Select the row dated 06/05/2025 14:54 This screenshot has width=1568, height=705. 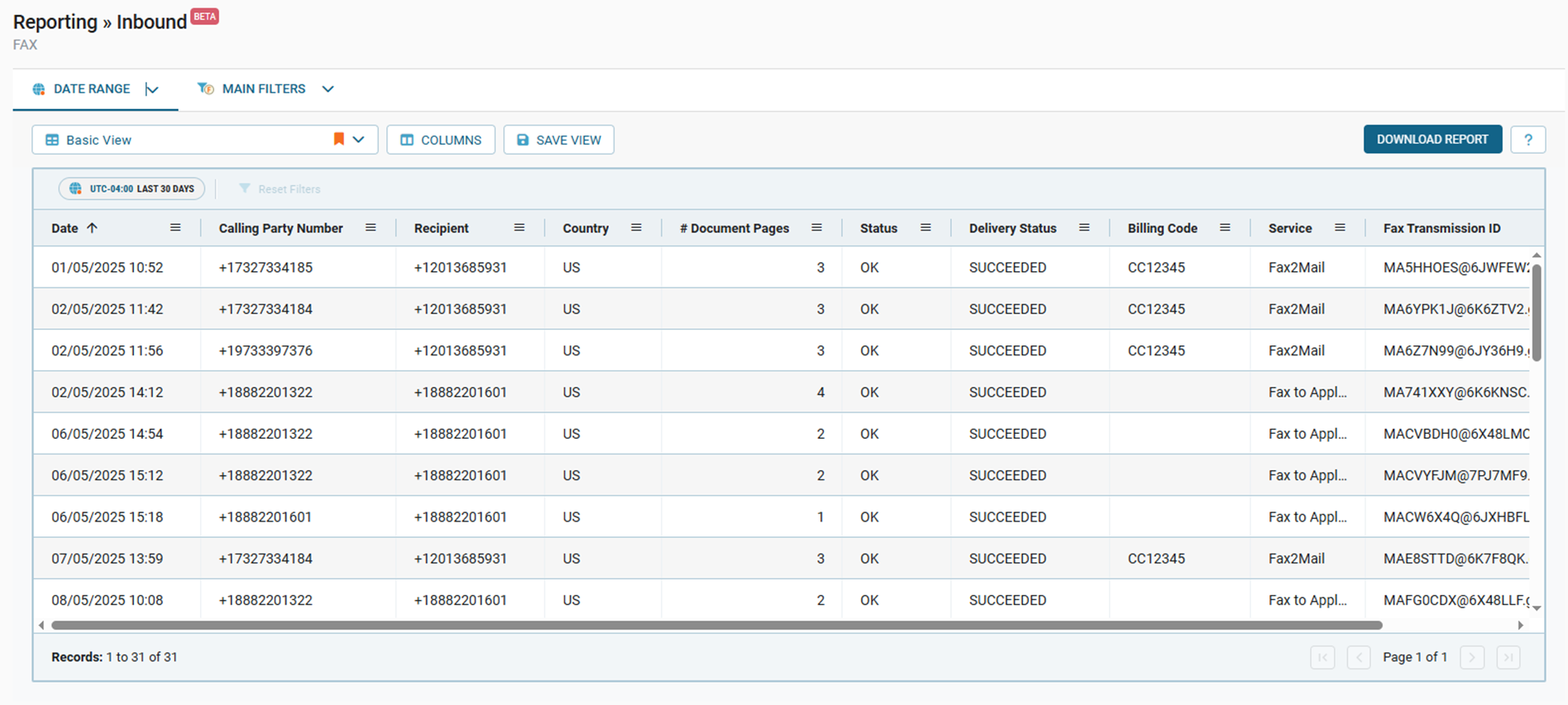781,434
